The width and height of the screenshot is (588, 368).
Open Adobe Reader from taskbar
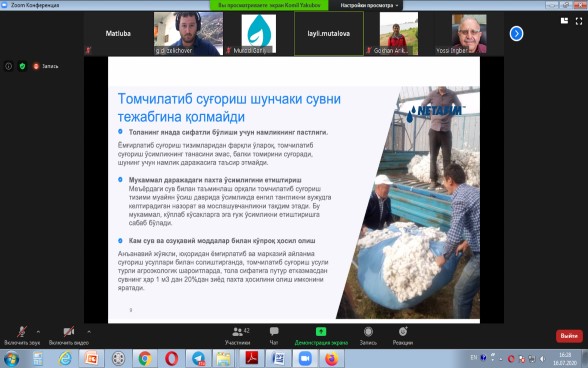252,359
